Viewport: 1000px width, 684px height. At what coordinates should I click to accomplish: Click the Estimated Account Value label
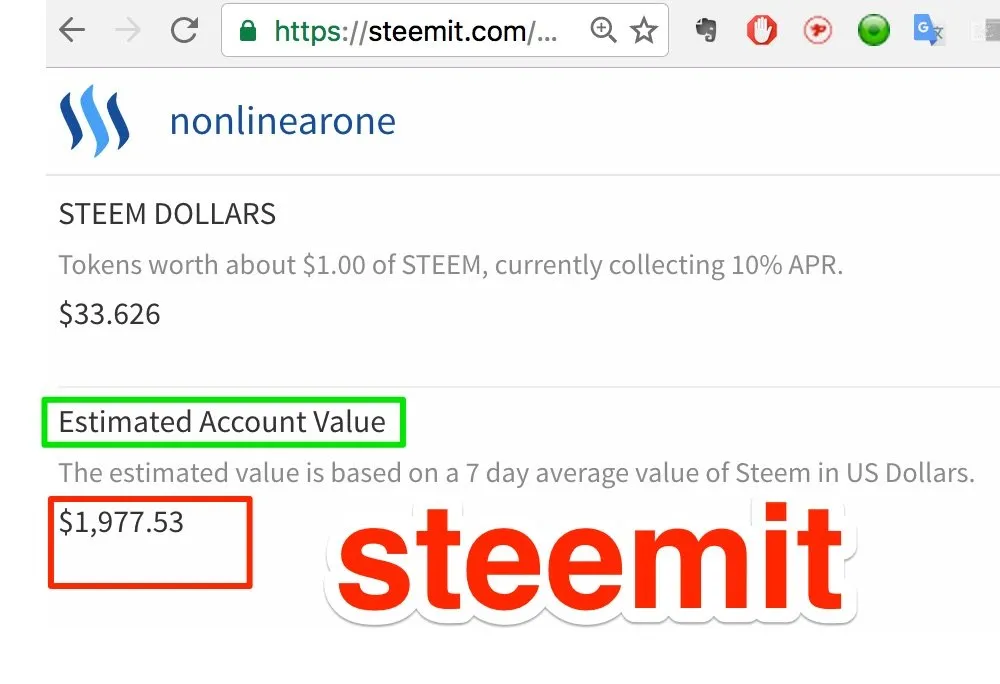(x=222, y=422)
